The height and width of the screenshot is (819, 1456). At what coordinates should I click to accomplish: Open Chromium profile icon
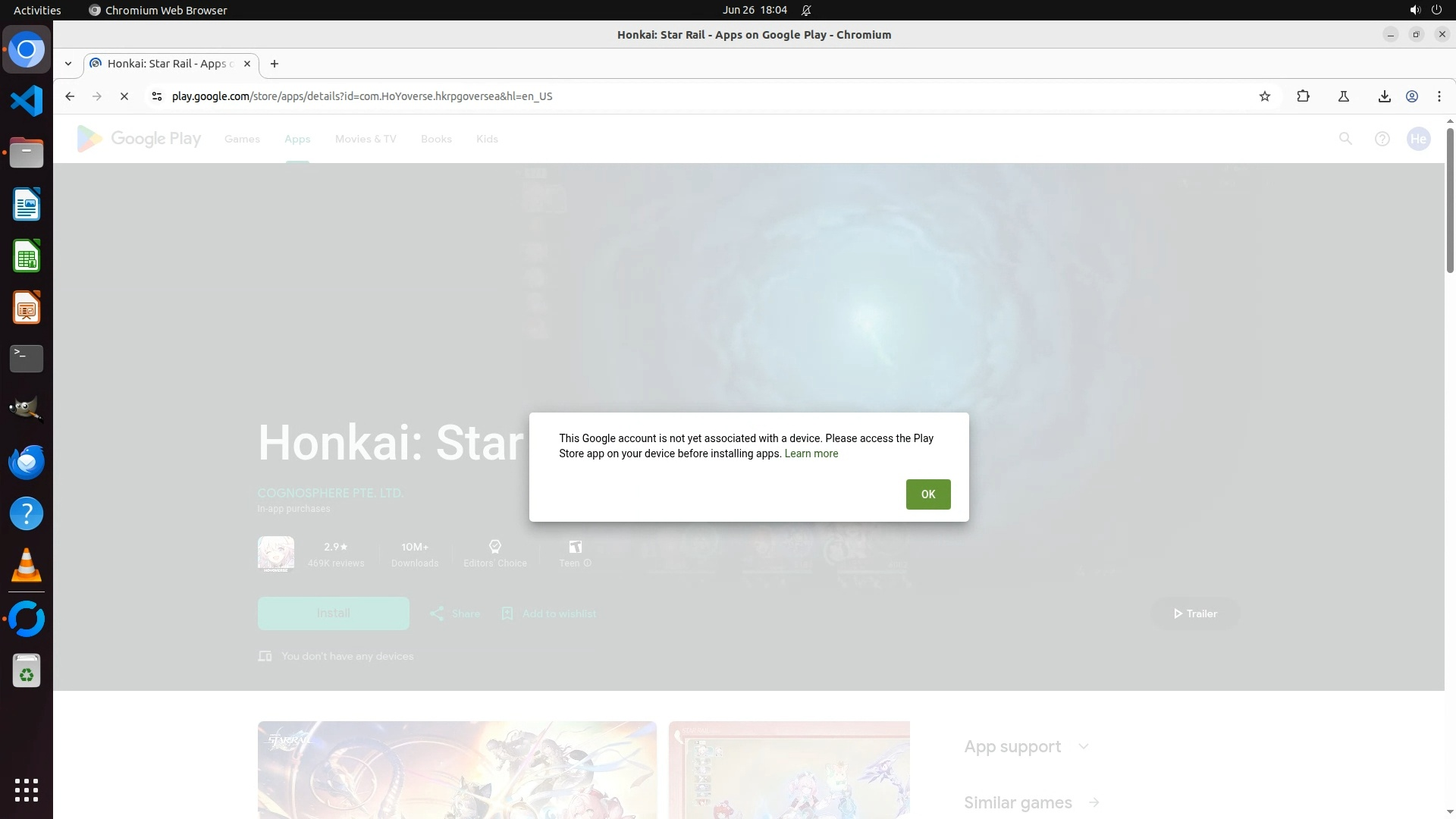(x=1412, y=96)
